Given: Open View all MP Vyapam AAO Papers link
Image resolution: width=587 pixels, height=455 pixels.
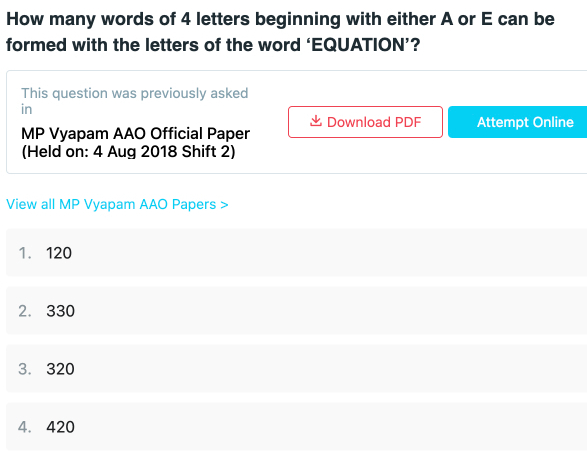Looking at the screenshot, I should 117,204.
